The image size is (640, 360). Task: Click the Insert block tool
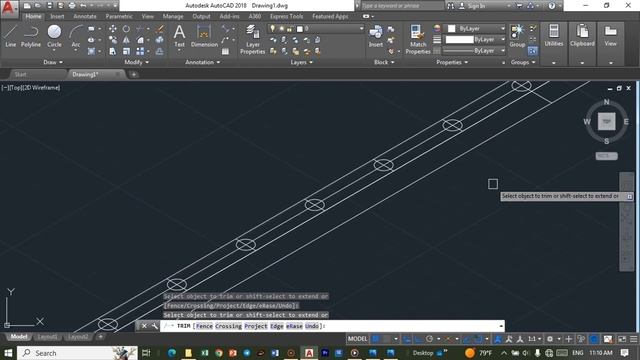coord(376,36)
